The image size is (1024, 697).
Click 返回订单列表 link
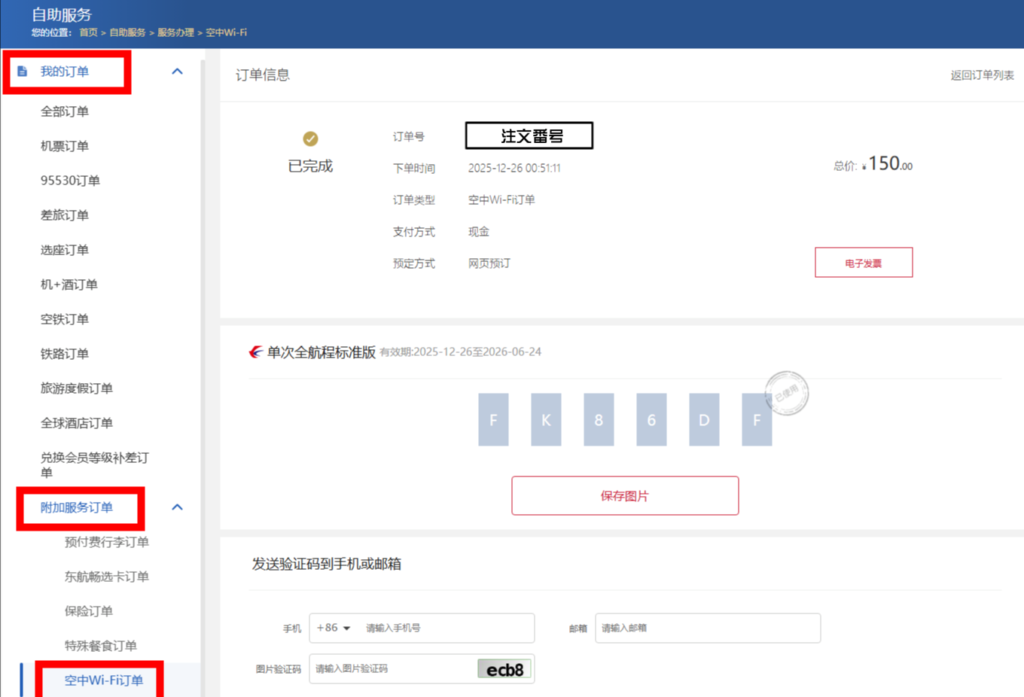point(982,76)
